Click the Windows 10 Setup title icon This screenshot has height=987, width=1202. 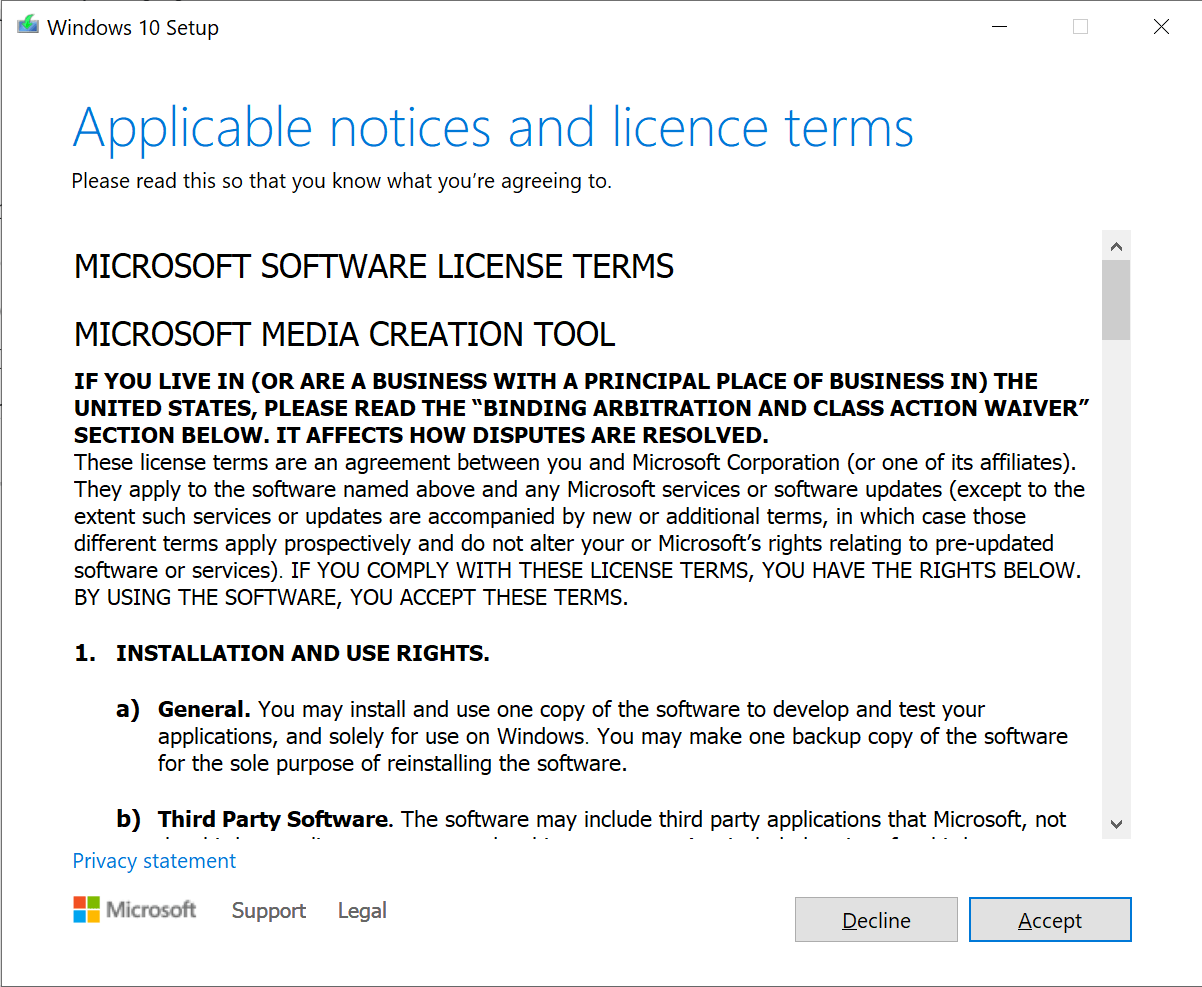(27, 27)
